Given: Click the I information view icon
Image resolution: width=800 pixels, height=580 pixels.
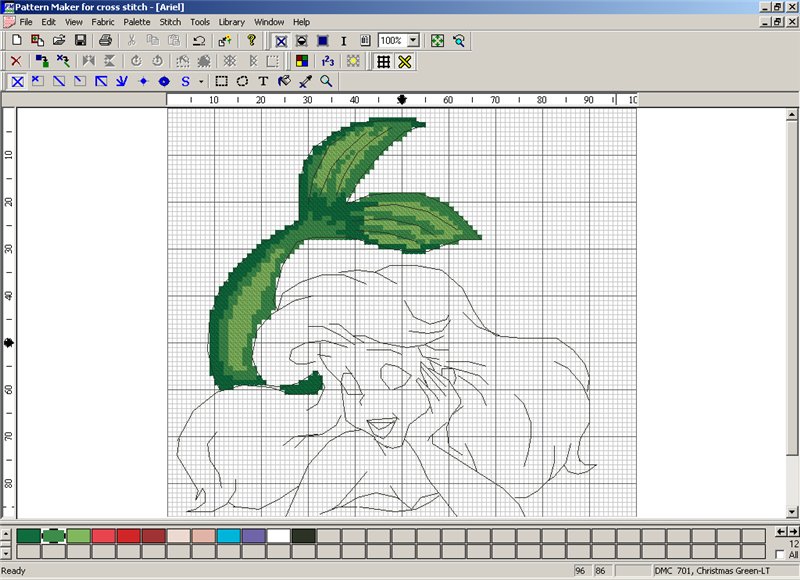Looking at the screenshot, I should (x=343, y=41).
